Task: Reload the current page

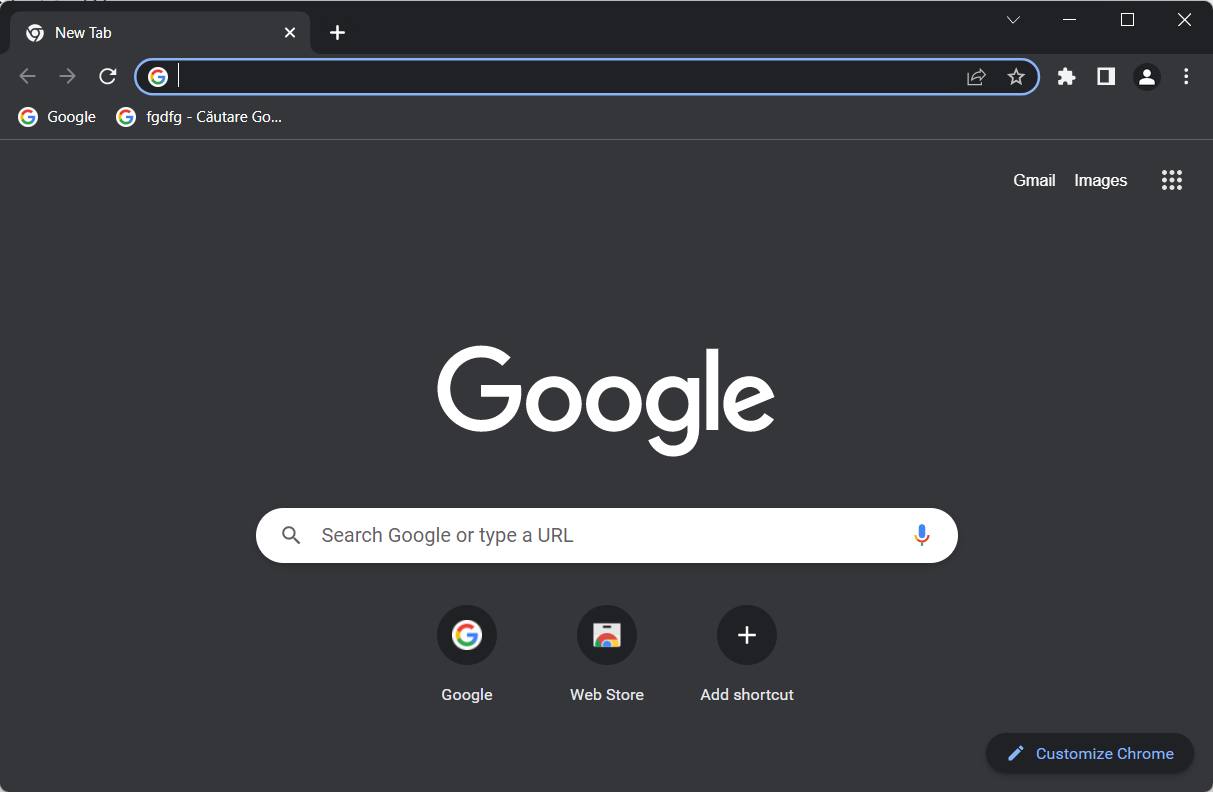Action: (x=108, y=76)
